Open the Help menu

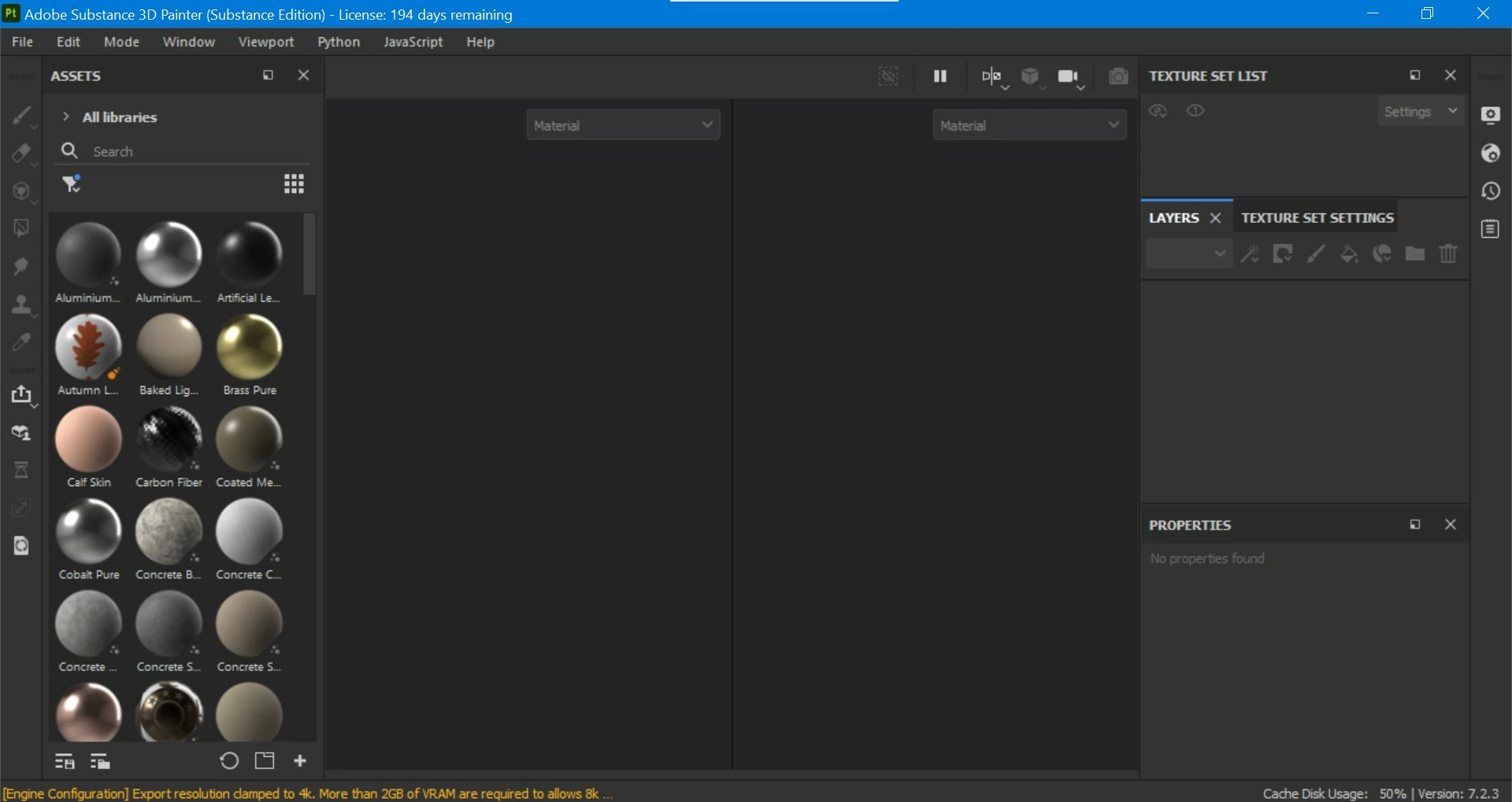click(x=480, y=42)
